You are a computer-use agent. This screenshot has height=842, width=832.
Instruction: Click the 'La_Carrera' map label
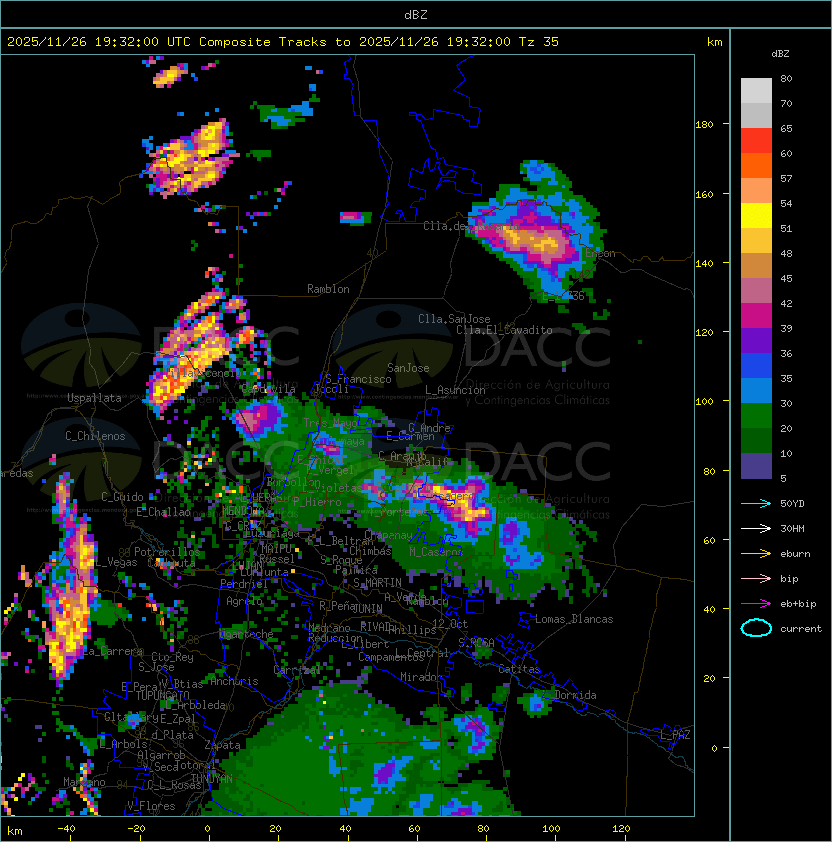click(x=113, y=651)
